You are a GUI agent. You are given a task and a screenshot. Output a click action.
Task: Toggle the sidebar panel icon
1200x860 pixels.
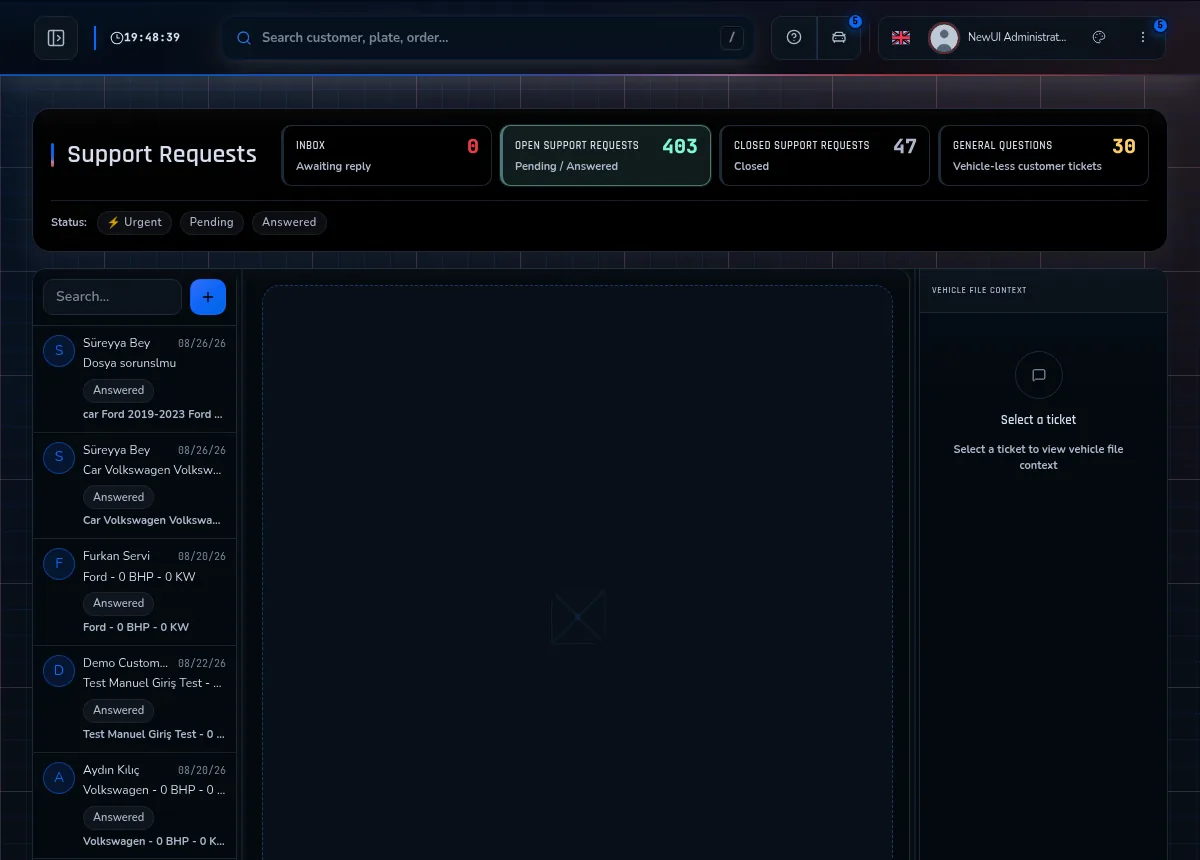[56, 38]
